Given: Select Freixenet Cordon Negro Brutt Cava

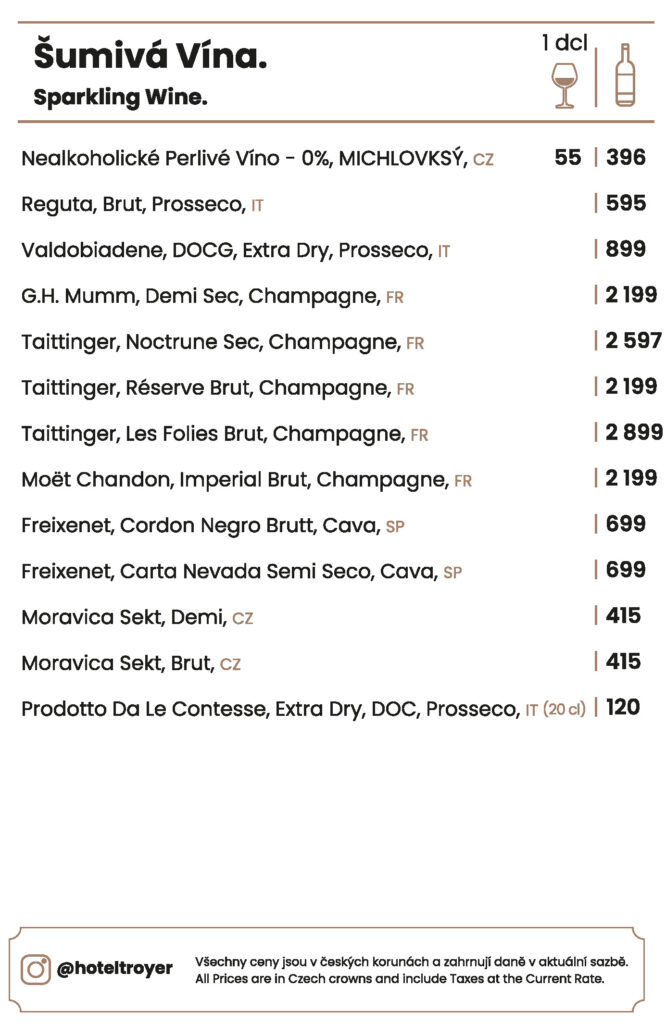Looking at the screenshot, I should coord(213,526).
